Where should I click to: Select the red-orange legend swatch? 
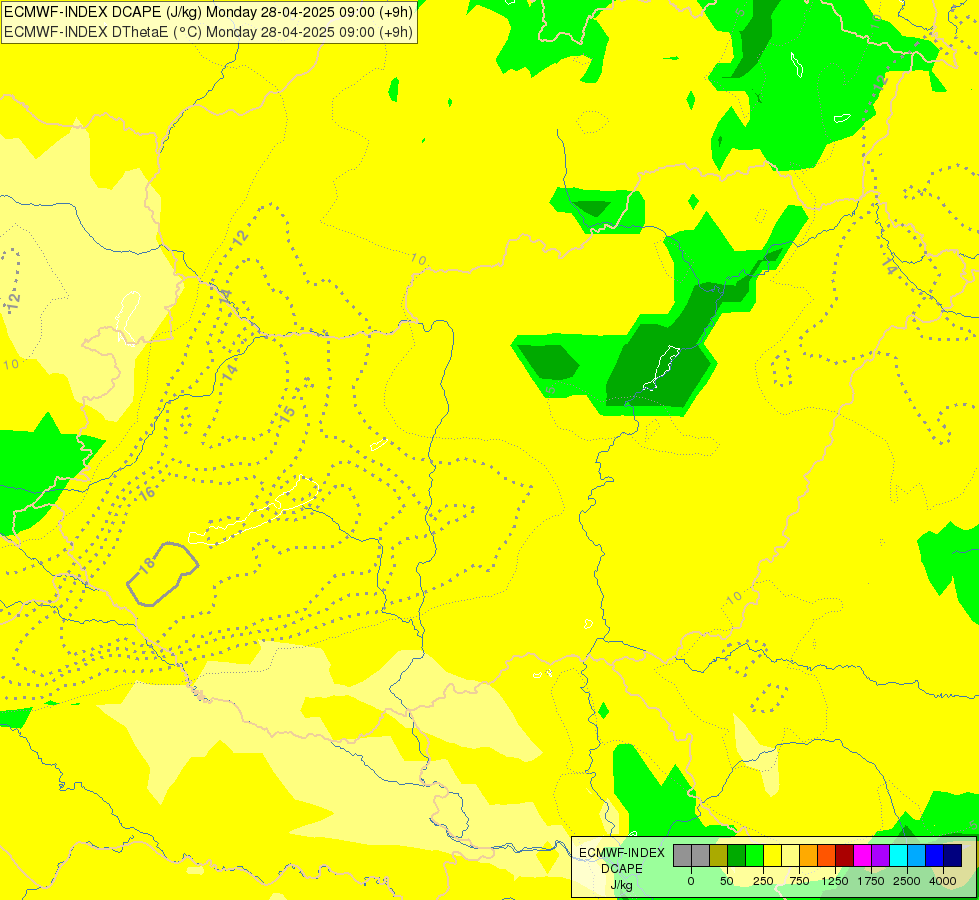pos(827,855)
